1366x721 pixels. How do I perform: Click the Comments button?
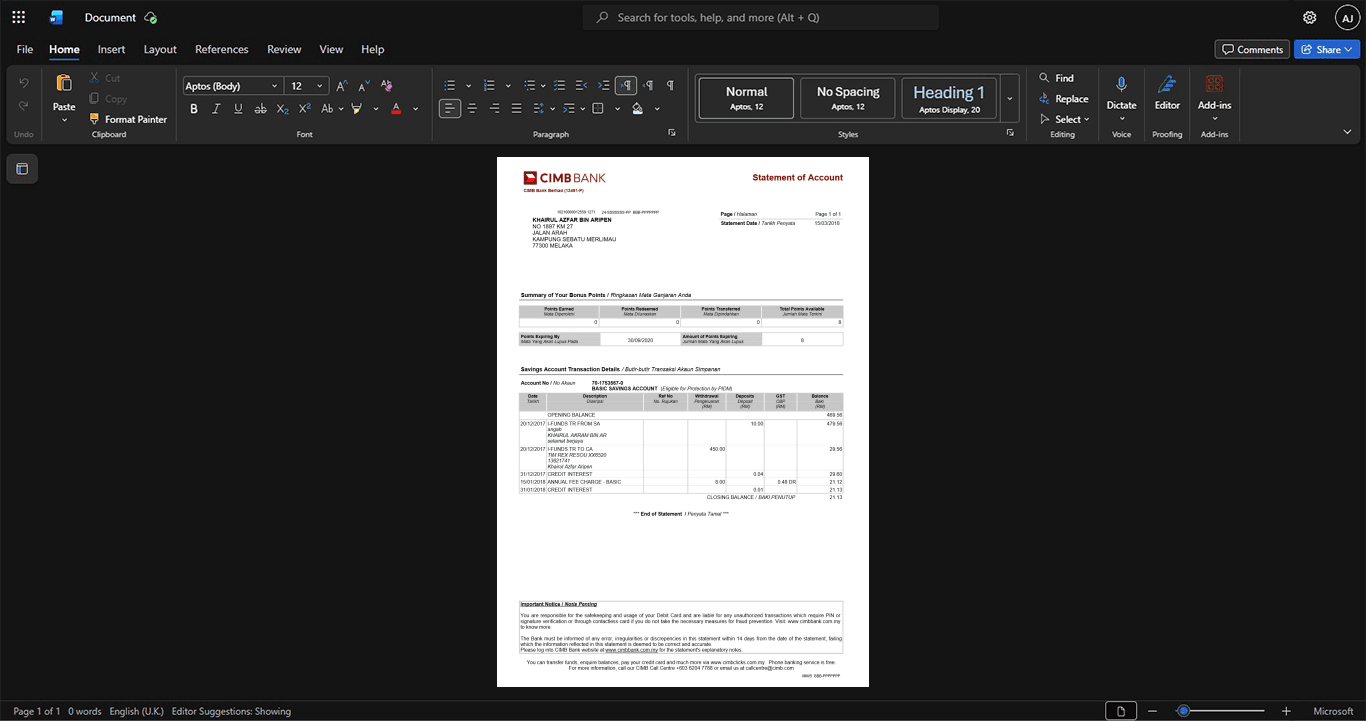[x=1252, y=49]
